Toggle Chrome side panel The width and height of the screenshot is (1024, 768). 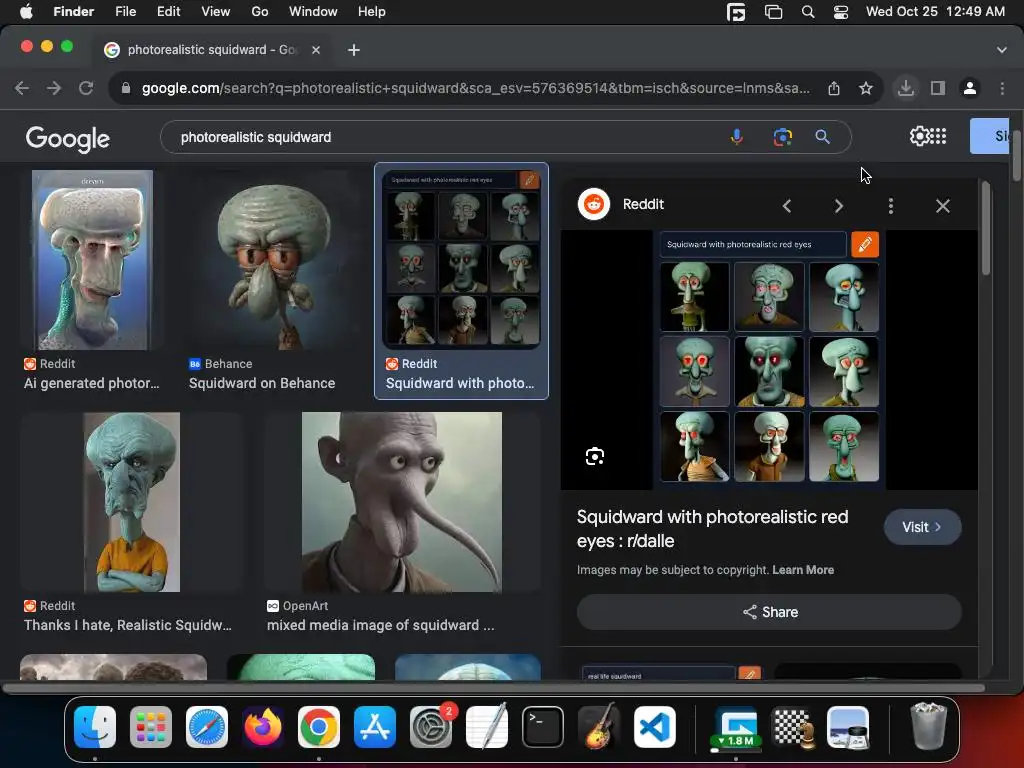click(938, 88)
